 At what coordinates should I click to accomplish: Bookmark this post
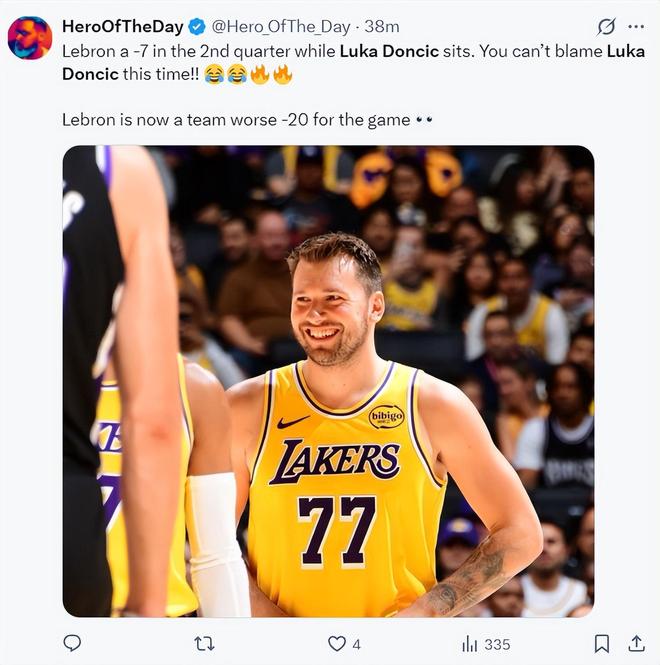[x=602, y=644]
